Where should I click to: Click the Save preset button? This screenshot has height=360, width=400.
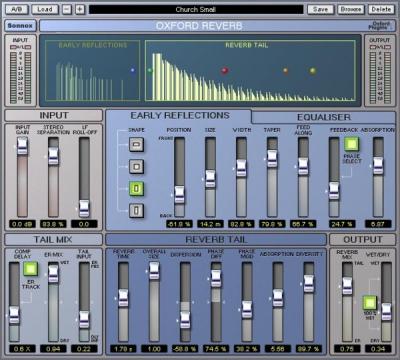(320, 9)
